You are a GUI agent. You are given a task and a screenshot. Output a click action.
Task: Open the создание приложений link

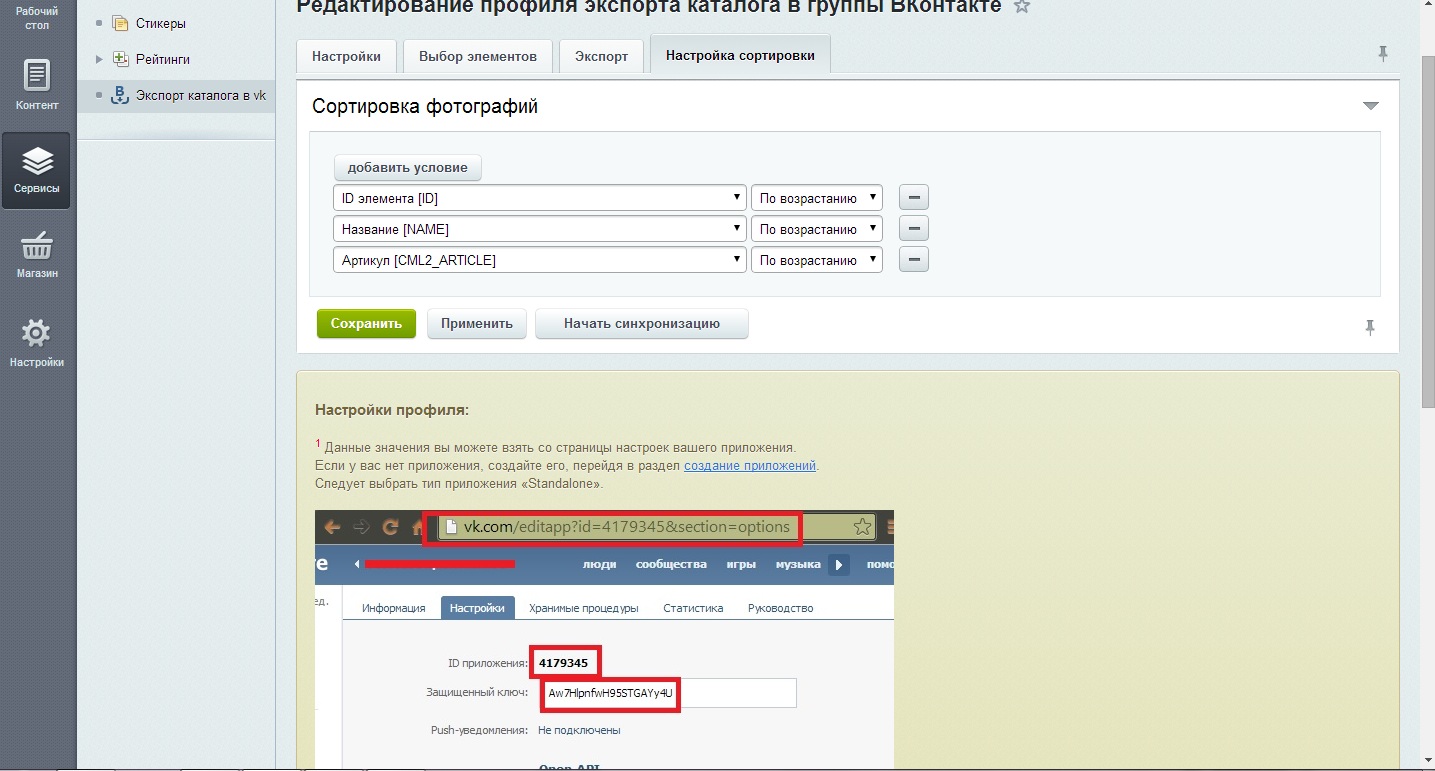750,464
